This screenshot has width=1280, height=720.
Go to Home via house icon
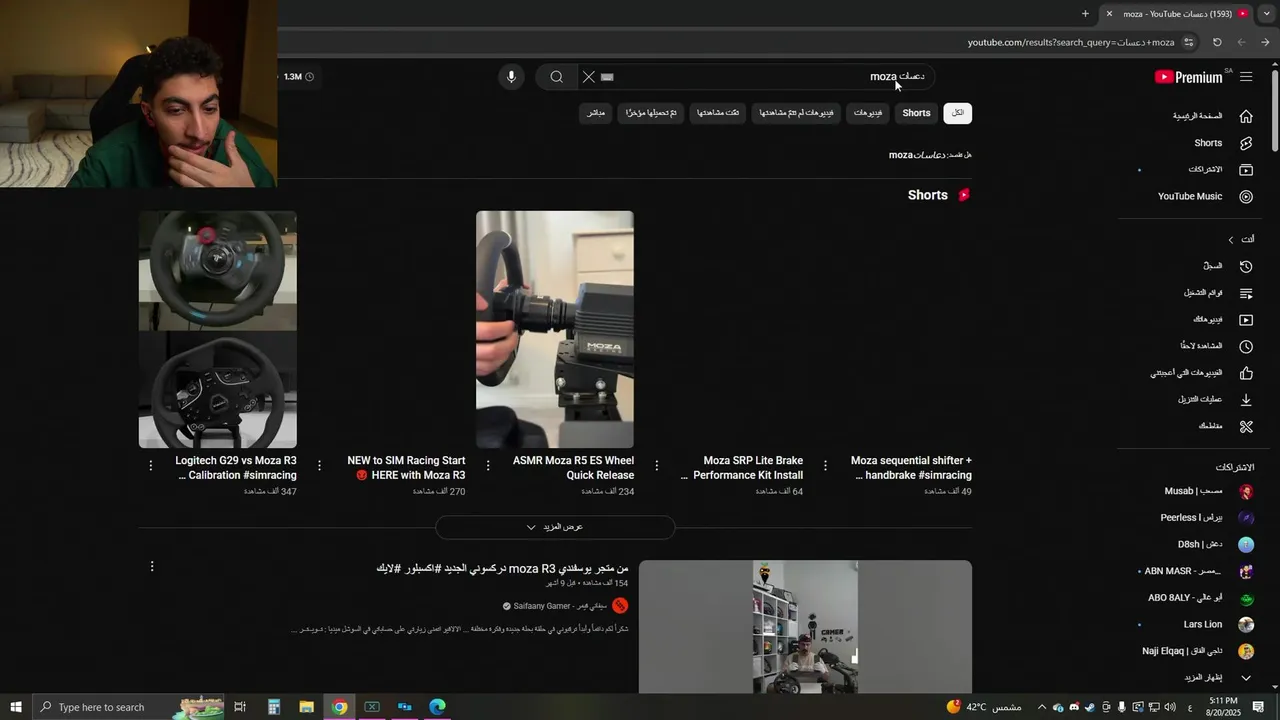(1246, 116)
